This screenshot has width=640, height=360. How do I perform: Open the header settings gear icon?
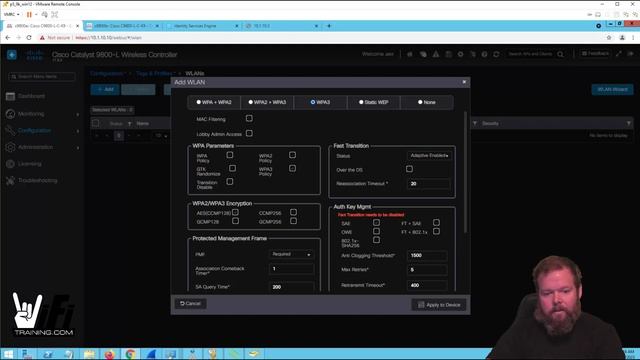tap(460, 54)
